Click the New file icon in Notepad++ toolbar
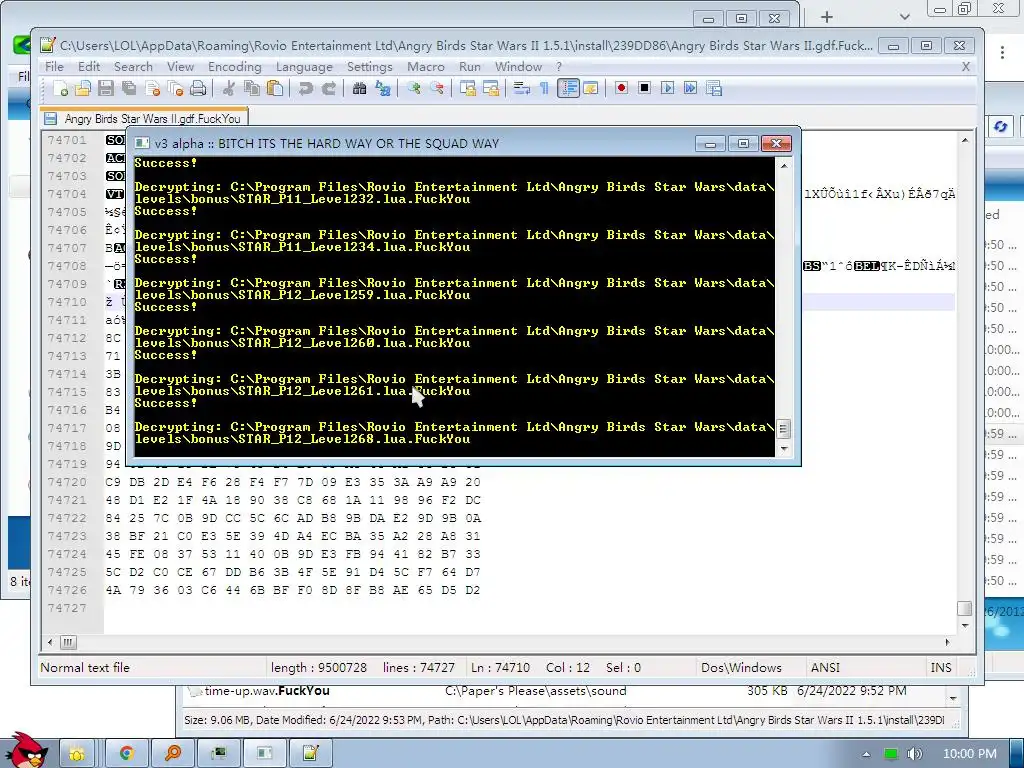Image resolution: width=1024 pixels, height=768 pixels. (60, 88)
